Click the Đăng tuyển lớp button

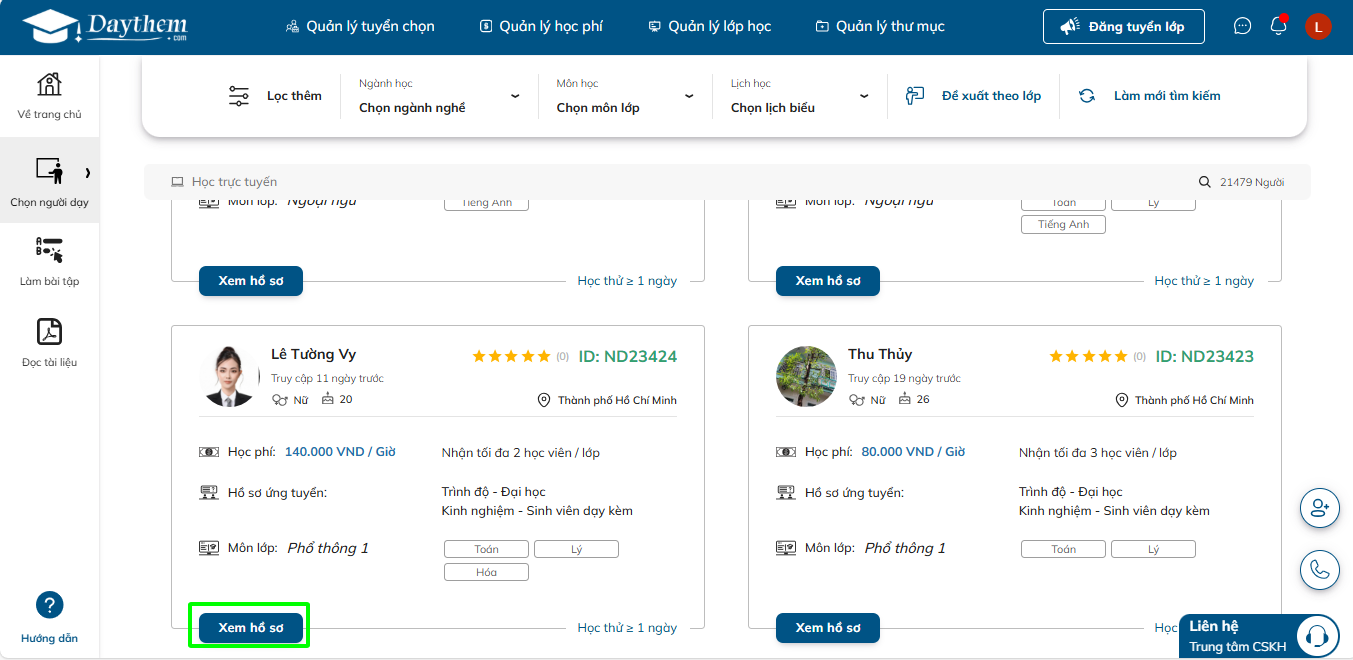1123,27
